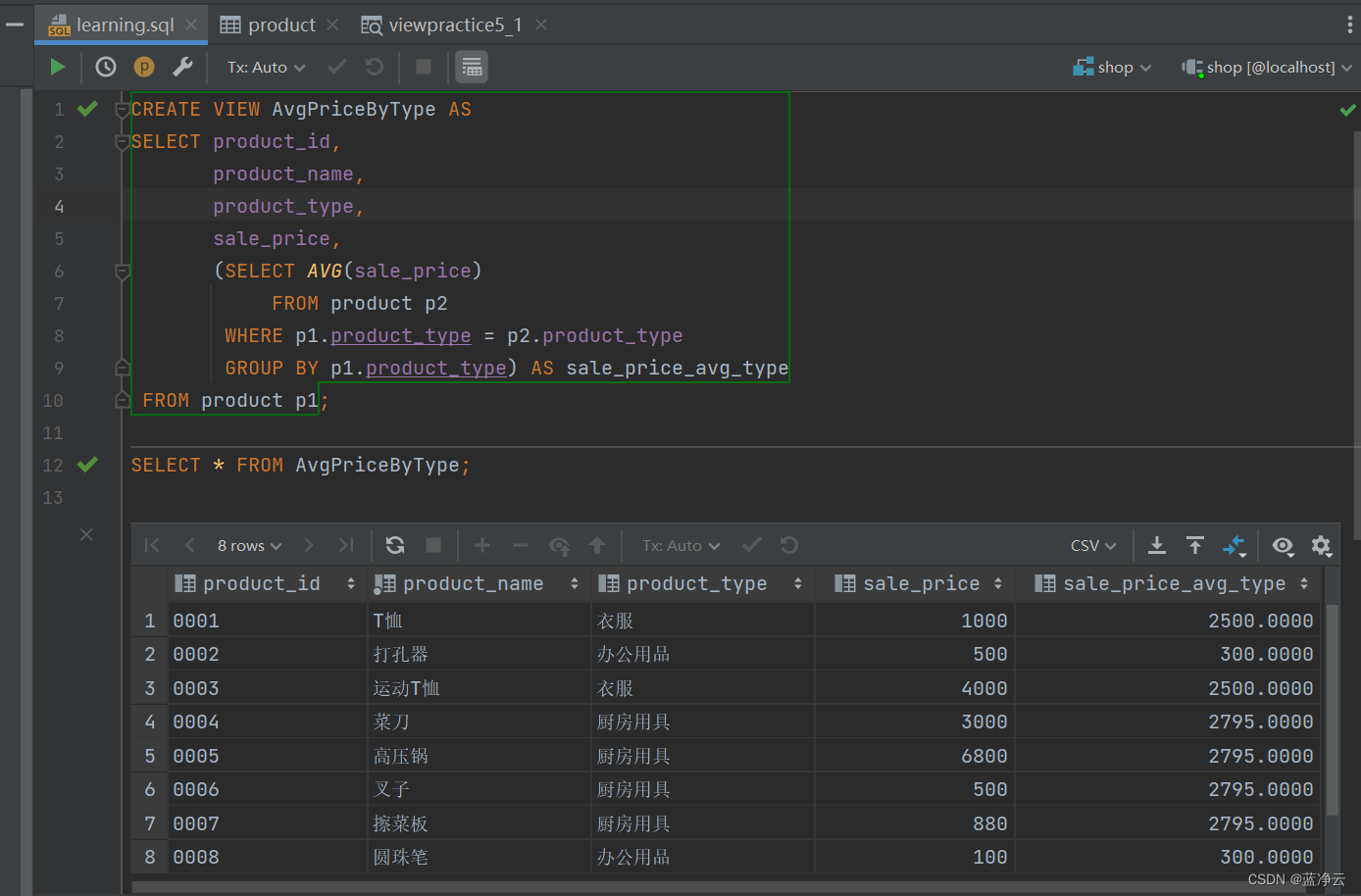Stop execution with the square stop button
This screenshot has width=1361, height=896.
click(424, 67)
